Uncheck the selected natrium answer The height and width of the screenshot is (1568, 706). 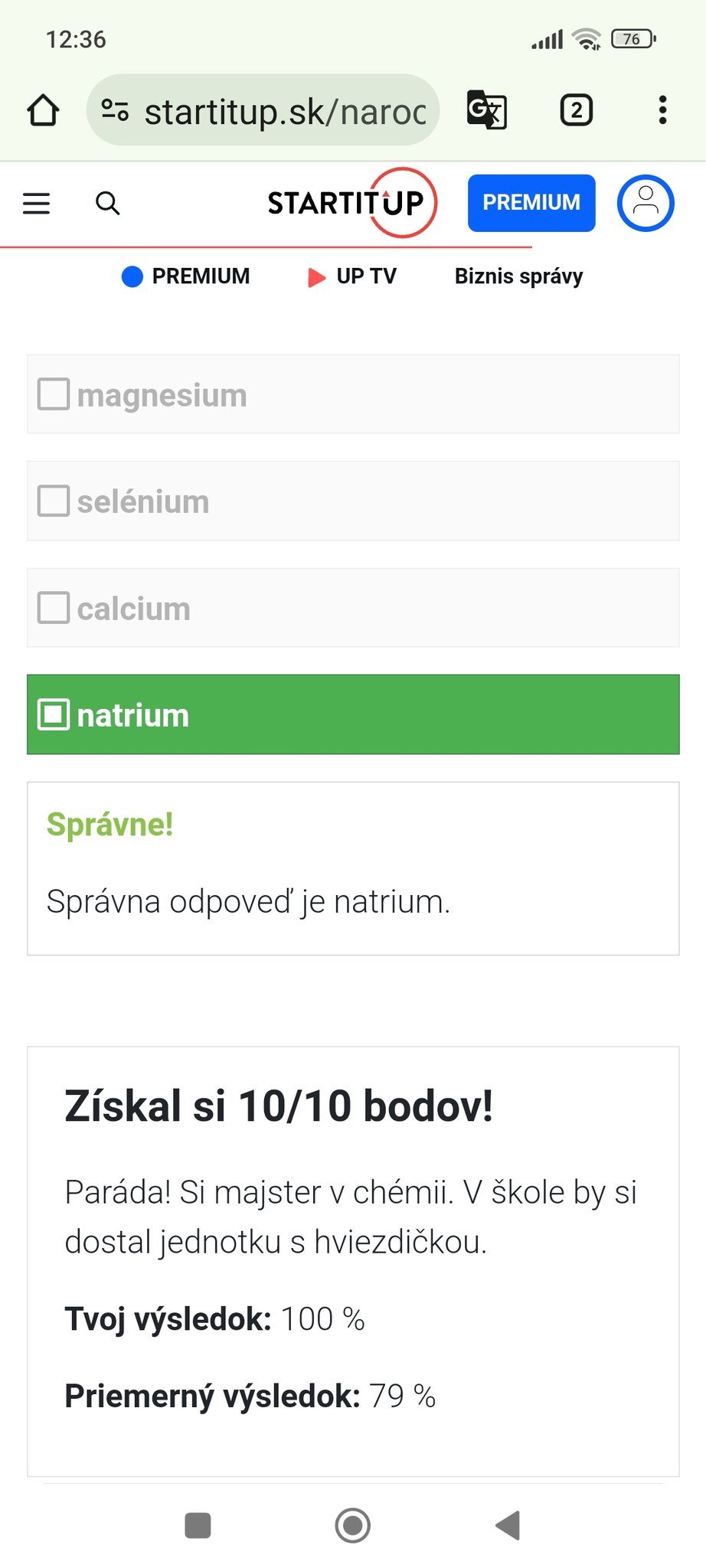[53, 714]
